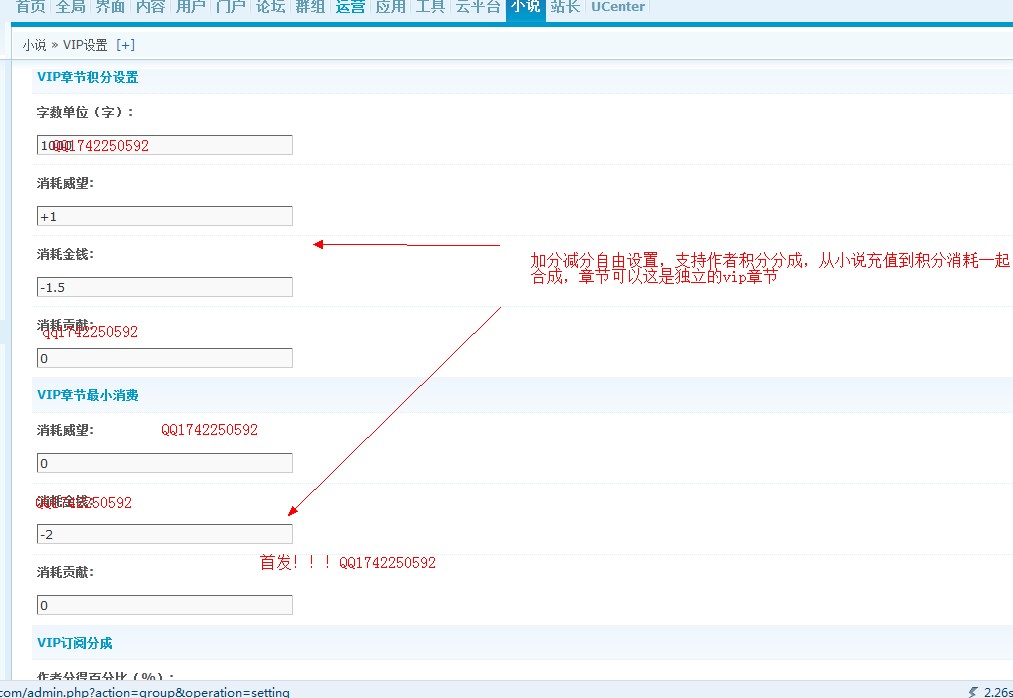Click the 字数单位（字）label
This screenshot has width=1013, height=698.
click(x=85, y=112)
